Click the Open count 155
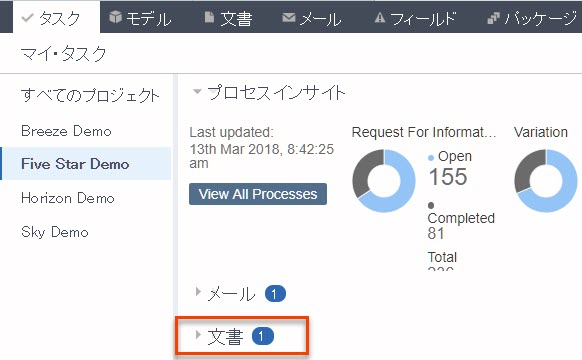The height and width of the screenshot is (360, 582). tap(448, 176)
